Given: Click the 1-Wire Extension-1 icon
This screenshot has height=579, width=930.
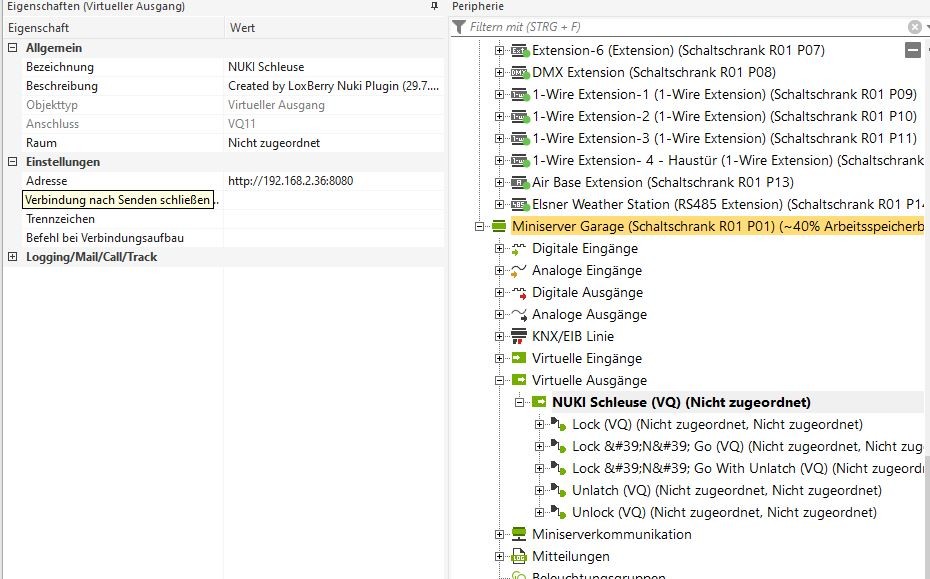Looking at the screenshot, I should (x=520, y=94).
